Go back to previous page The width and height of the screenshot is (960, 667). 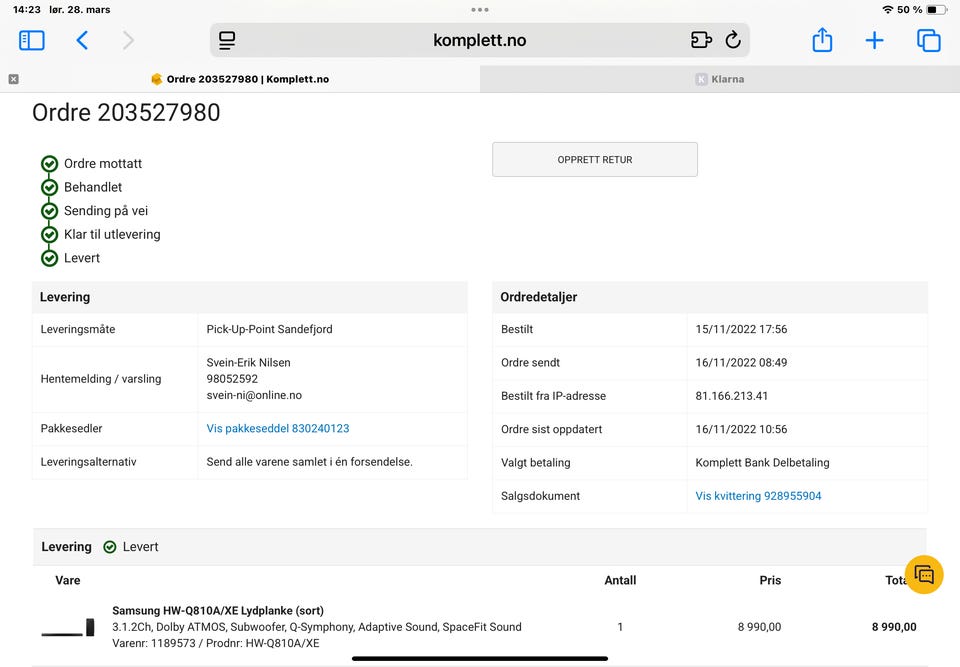pos(82,40)
